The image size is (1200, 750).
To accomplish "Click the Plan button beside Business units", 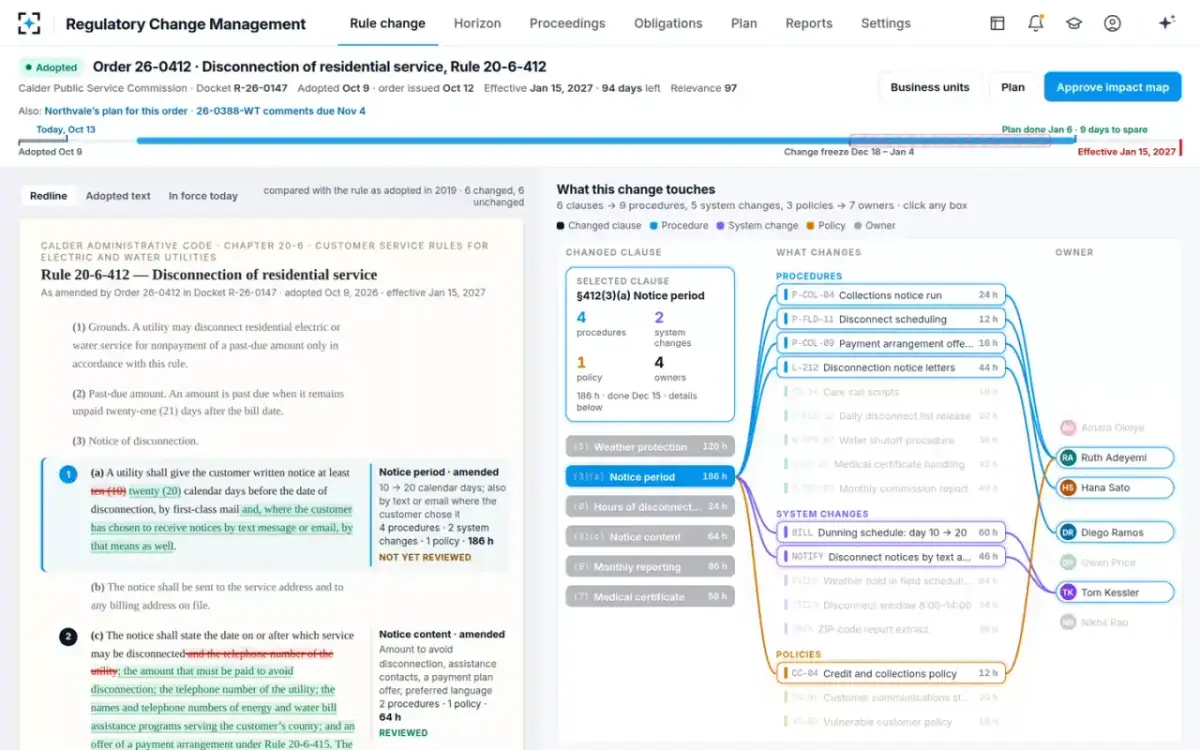I will (1013, 87).
